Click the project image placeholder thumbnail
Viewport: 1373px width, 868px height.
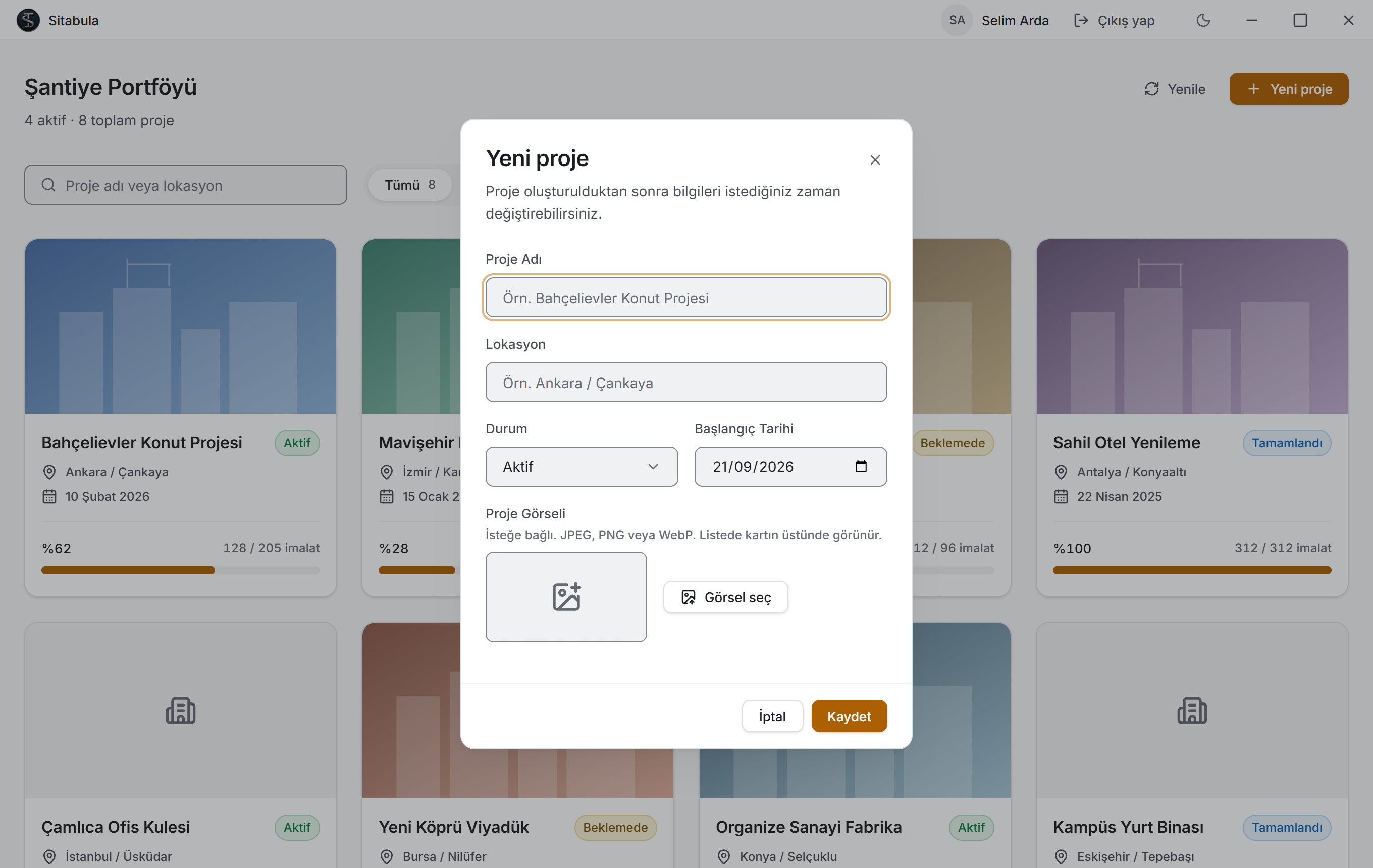(566, 596)
